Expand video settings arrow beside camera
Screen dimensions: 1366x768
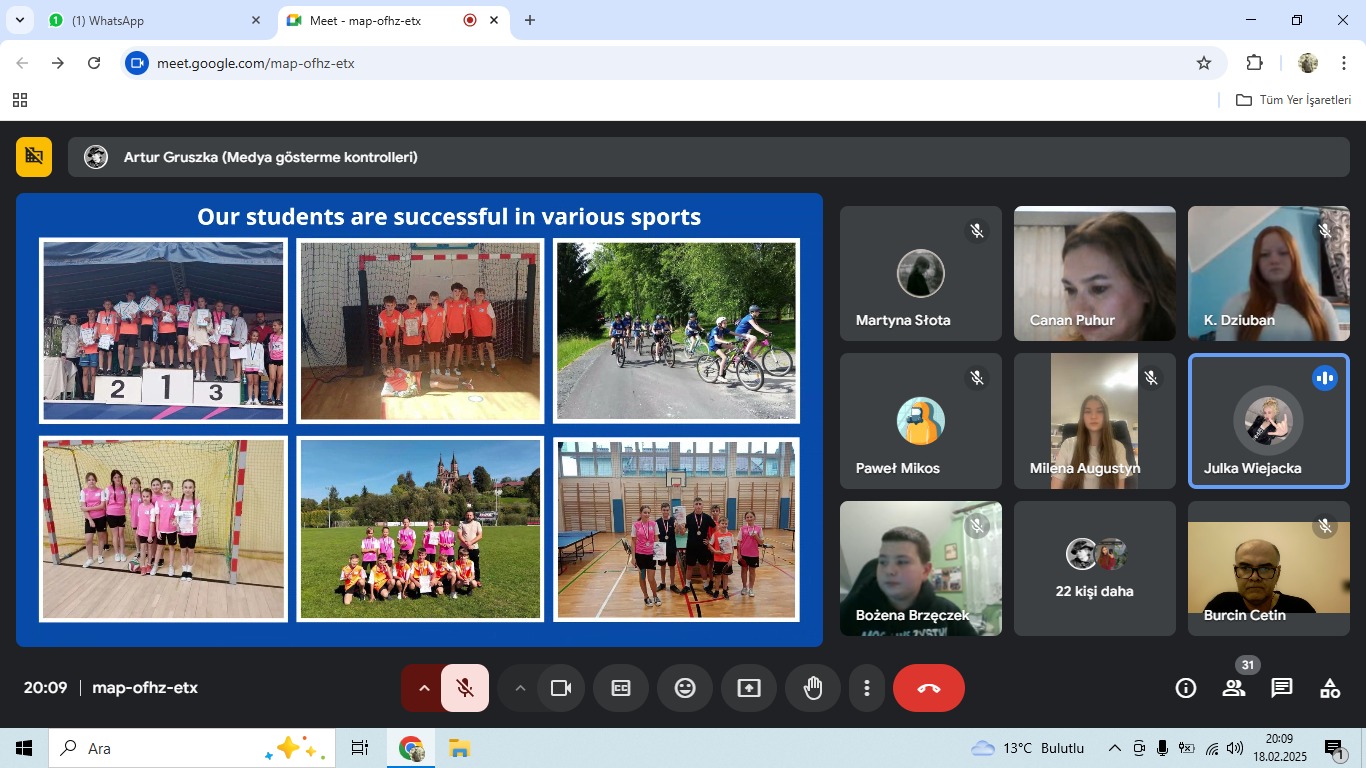(x=520, y=688)
